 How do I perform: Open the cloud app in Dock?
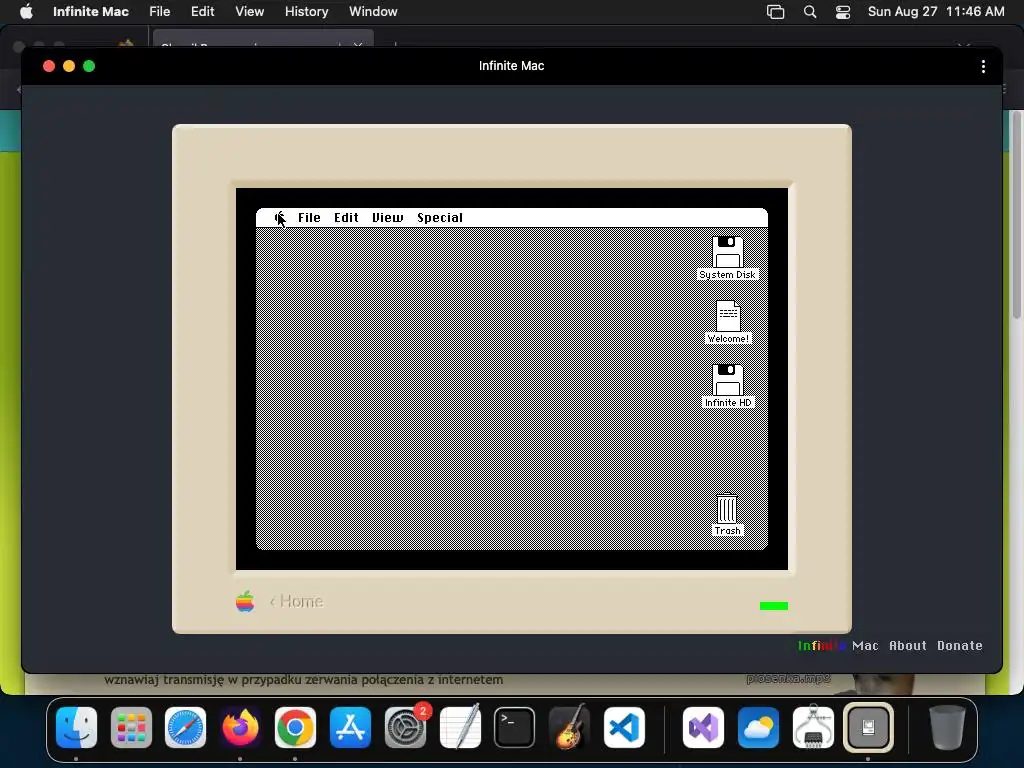pyautogui.click(x=758, y=727)
